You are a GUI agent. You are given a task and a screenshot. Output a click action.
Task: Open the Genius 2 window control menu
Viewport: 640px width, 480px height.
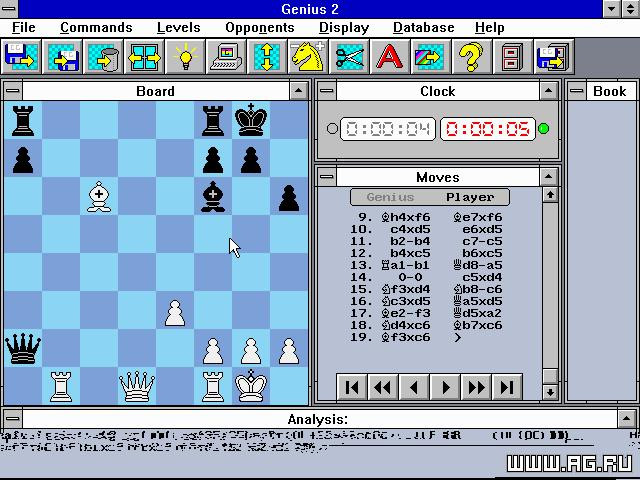click(x=8, y=9)
